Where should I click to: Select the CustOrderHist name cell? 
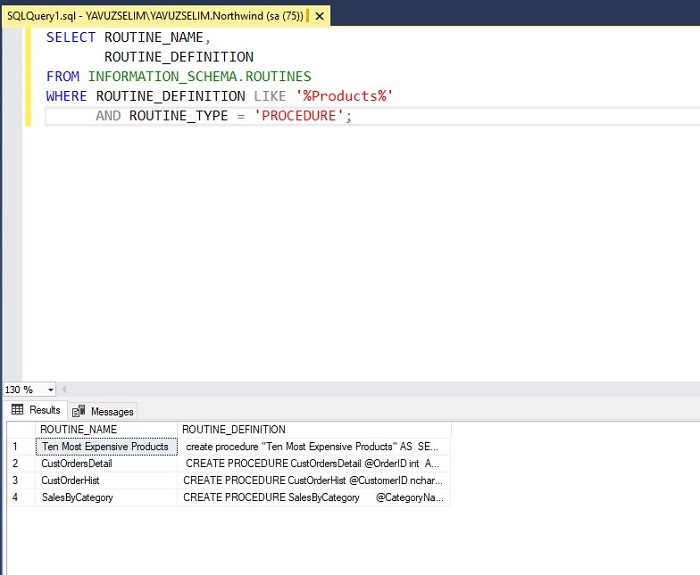[x=106, y=480]
